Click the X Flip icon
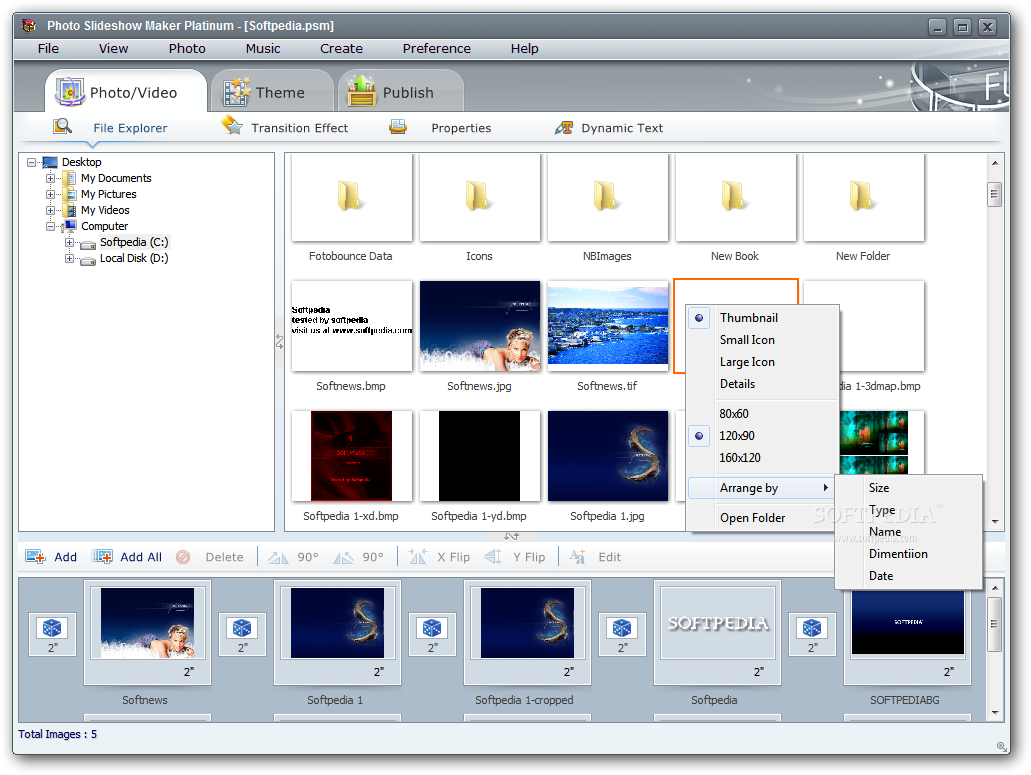The height and width of the screenshot is (775, 1031). click(x=418, y=557)
